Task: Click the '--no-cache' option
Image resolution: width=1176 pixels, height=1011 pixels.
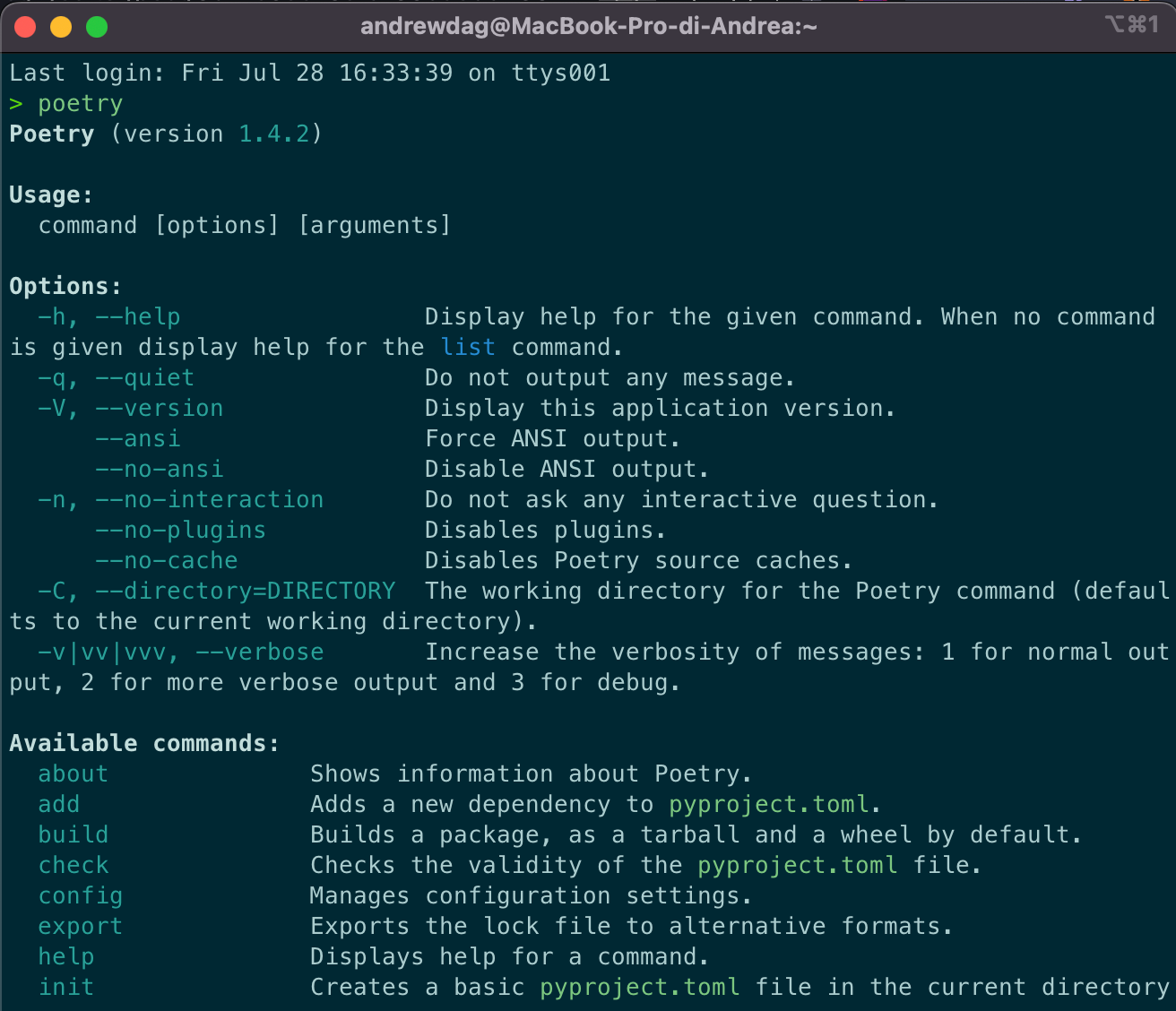Action: [167, 560]
